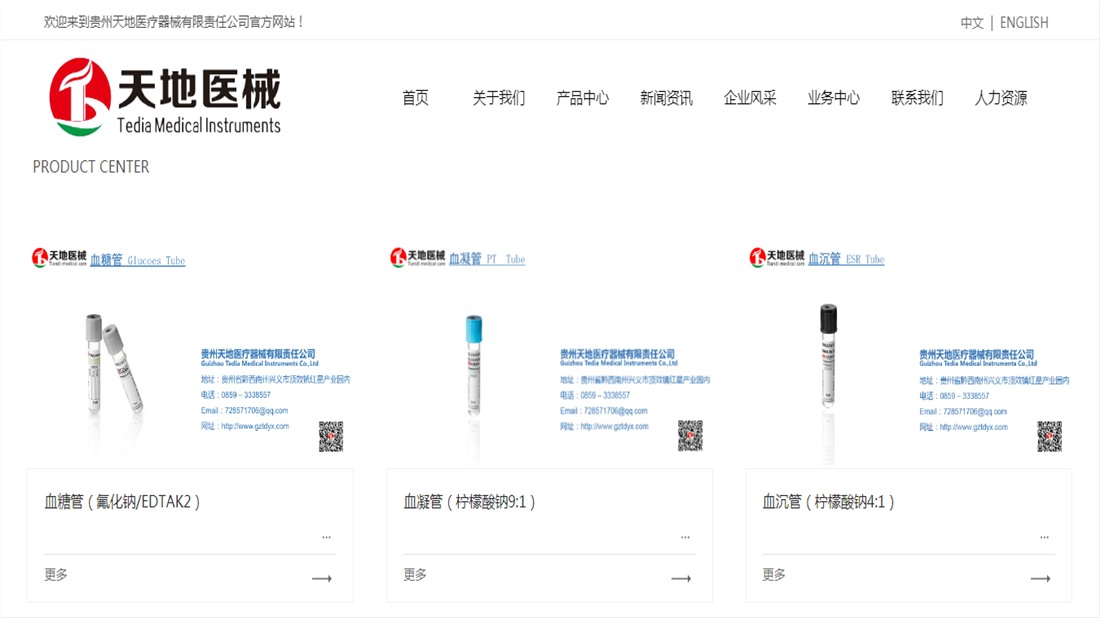Click the QR code on the ESR Tube card
Image resolution: width=1100 pixels, height=618 pixels.
[1049, 438]
